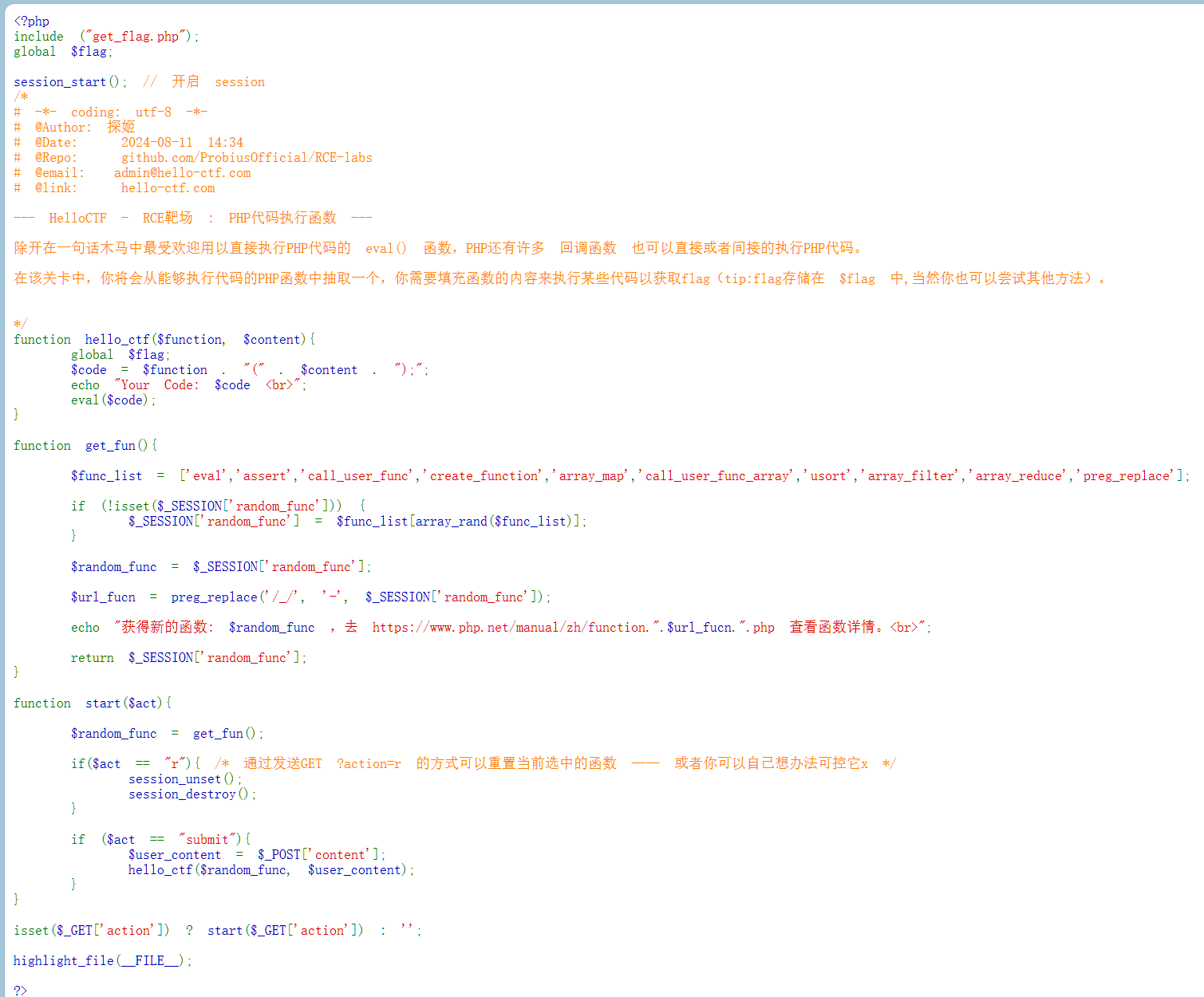The image size is (1204, 997).
Task: Click the admin@hello-ctf.com email text
Action: click(182, 173)
